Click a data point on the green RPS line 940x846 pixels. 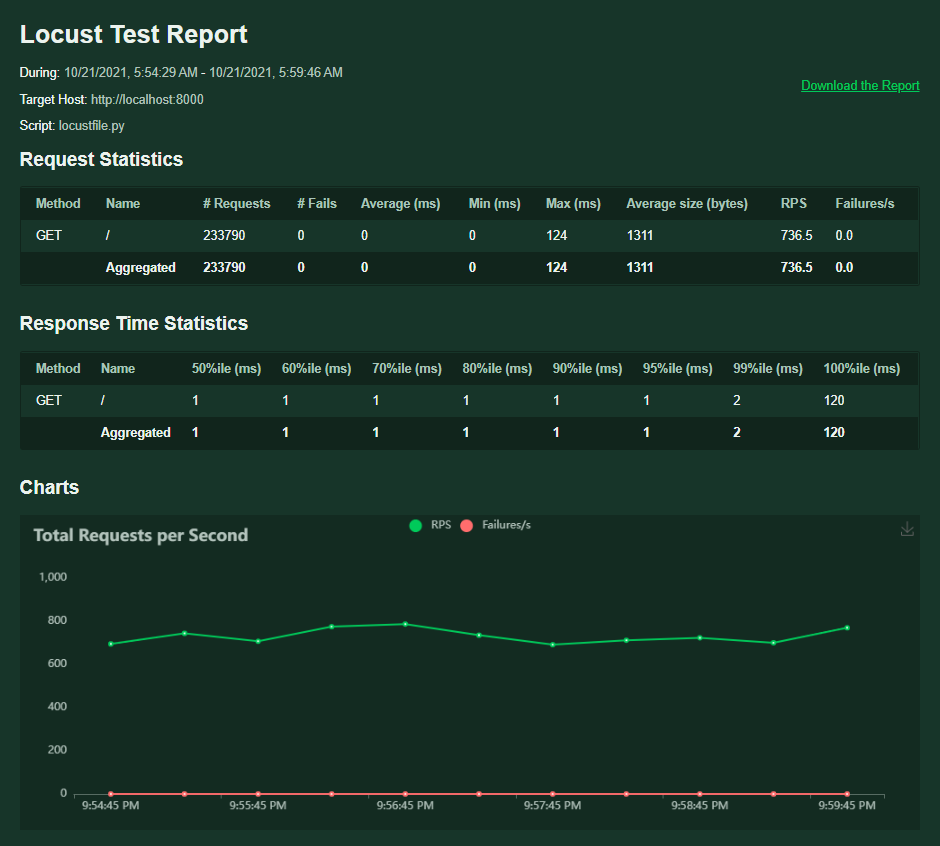406,623
